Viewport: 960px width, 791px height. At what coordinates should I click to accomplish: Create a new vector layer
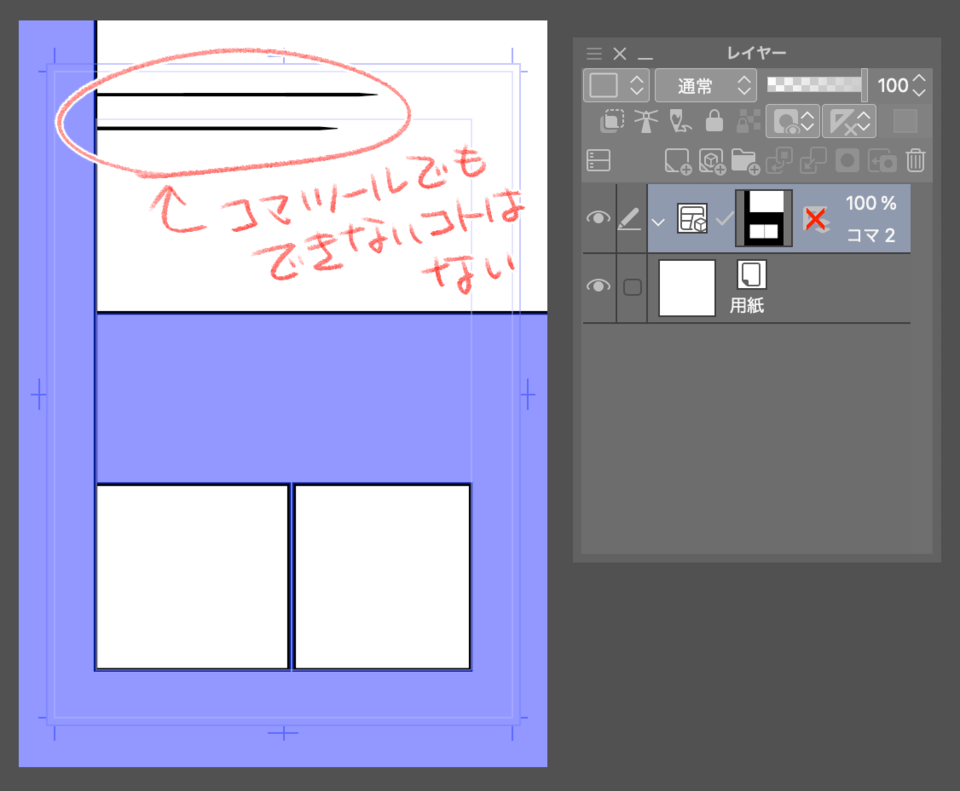click(711, 161)
